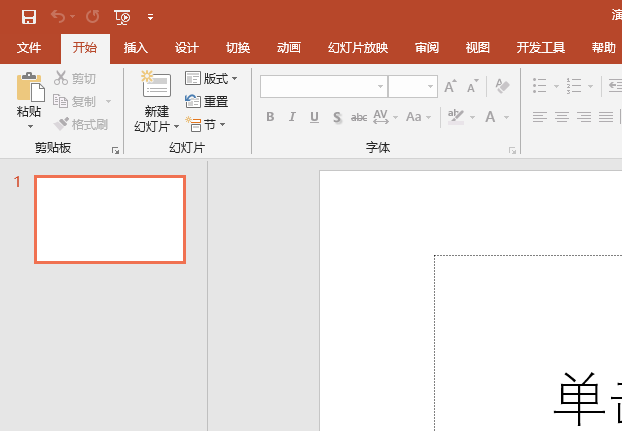Increase font size with larger A
The height and width of the screenshot is (431, 622).
[x=450, y=86]
